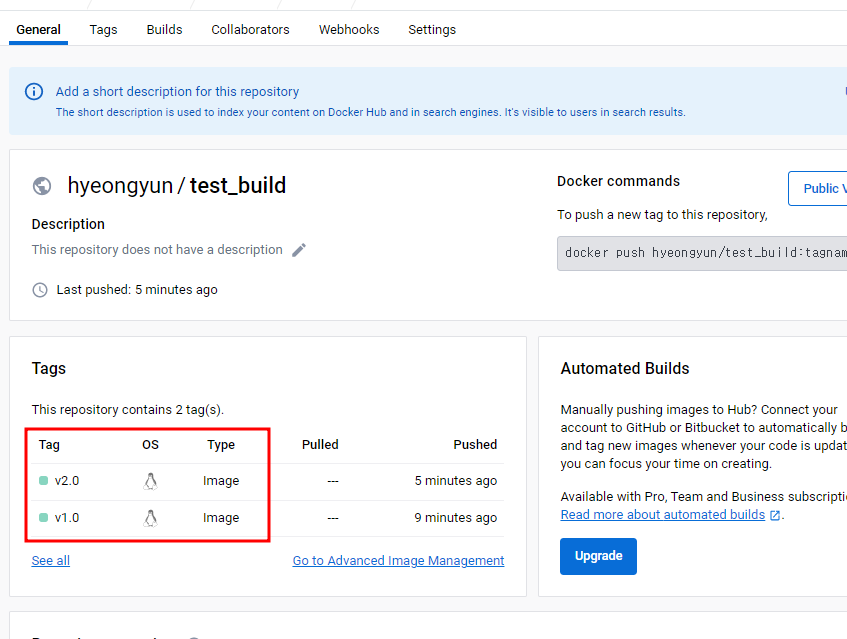This screenshot has width=847, height=639.
Task: Click the Linux penguin icon for v2.0
Action: [x=151, y=481]
